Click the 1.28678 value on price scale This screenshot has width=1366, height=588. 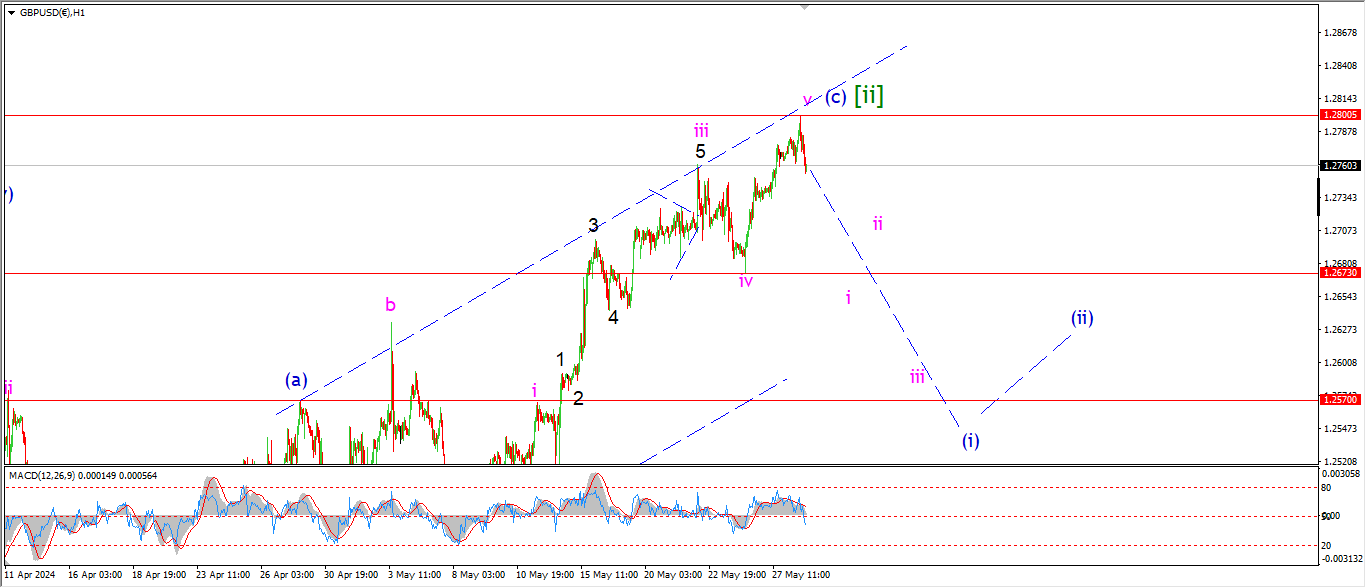[1339, 33]
